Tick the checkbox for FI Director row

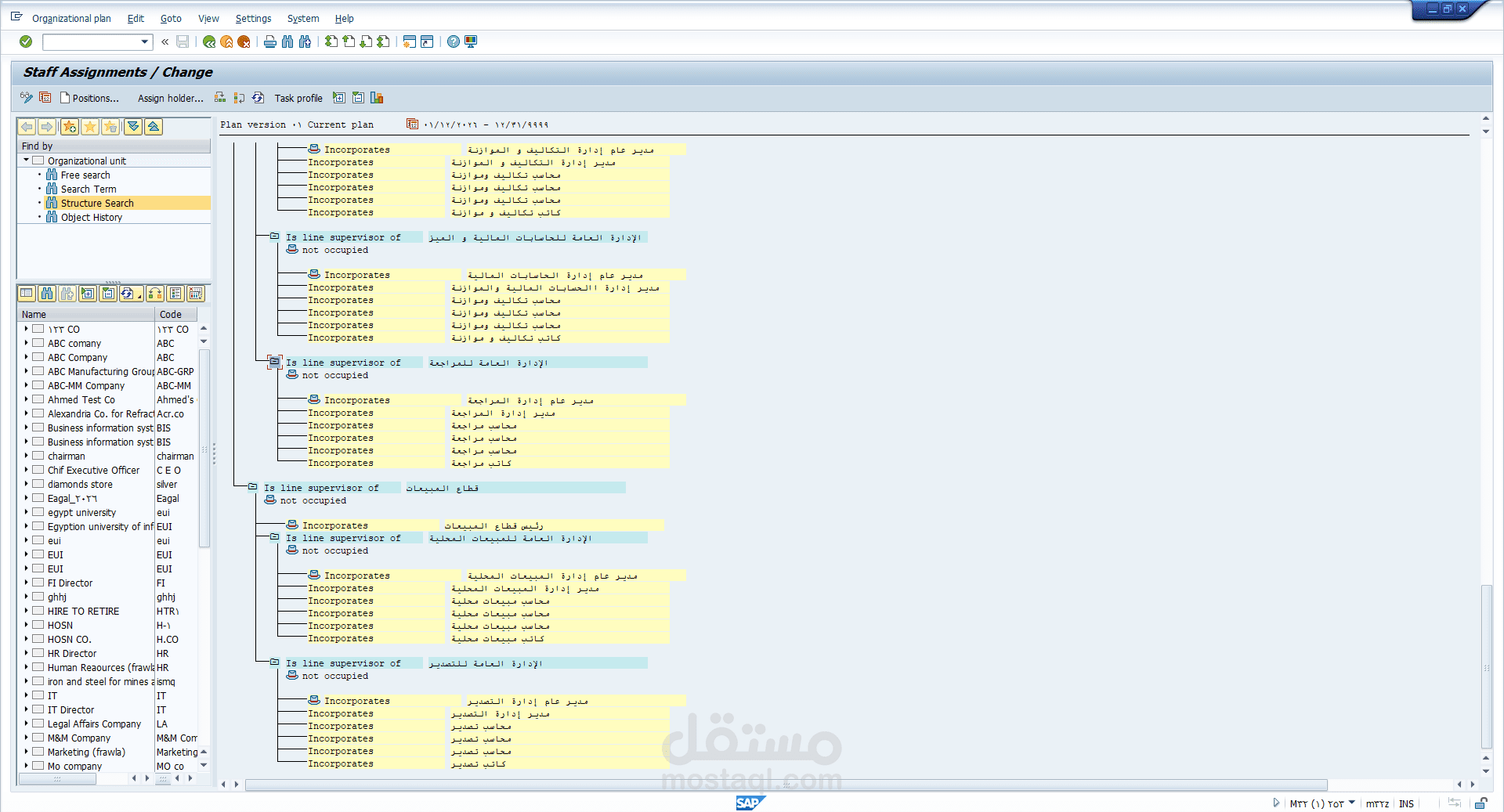click(38, 583)
